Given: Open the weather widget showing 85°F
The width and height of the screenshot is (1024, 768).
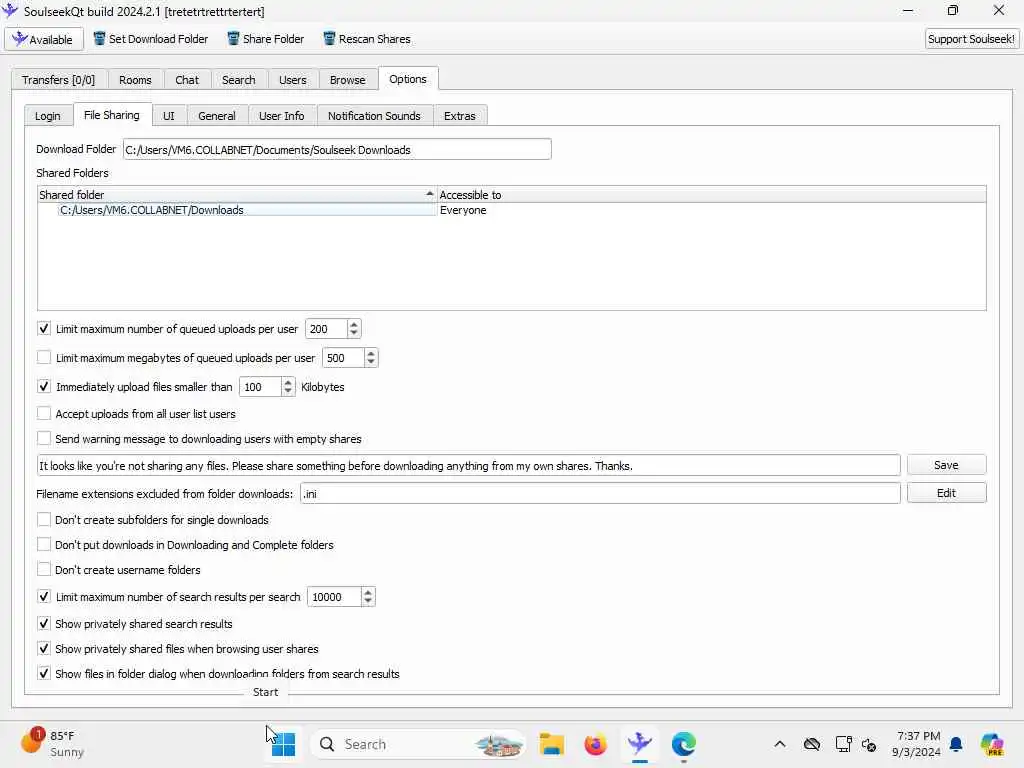Looking at the screenshot, I should [54, 744].
